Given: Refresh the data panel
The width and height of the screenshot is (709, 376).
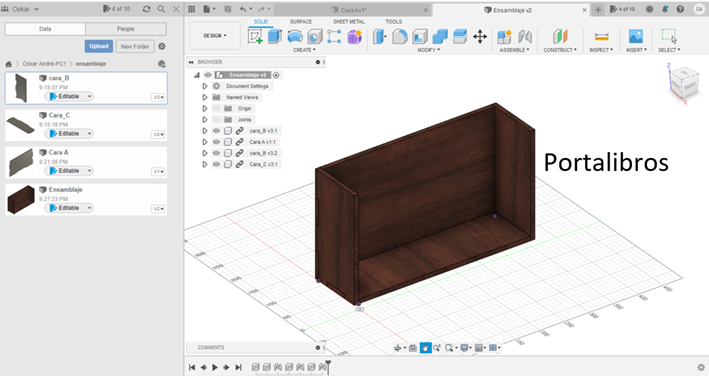Looking at the screenshot, I should pyautogui.click(x=146, y=9).
